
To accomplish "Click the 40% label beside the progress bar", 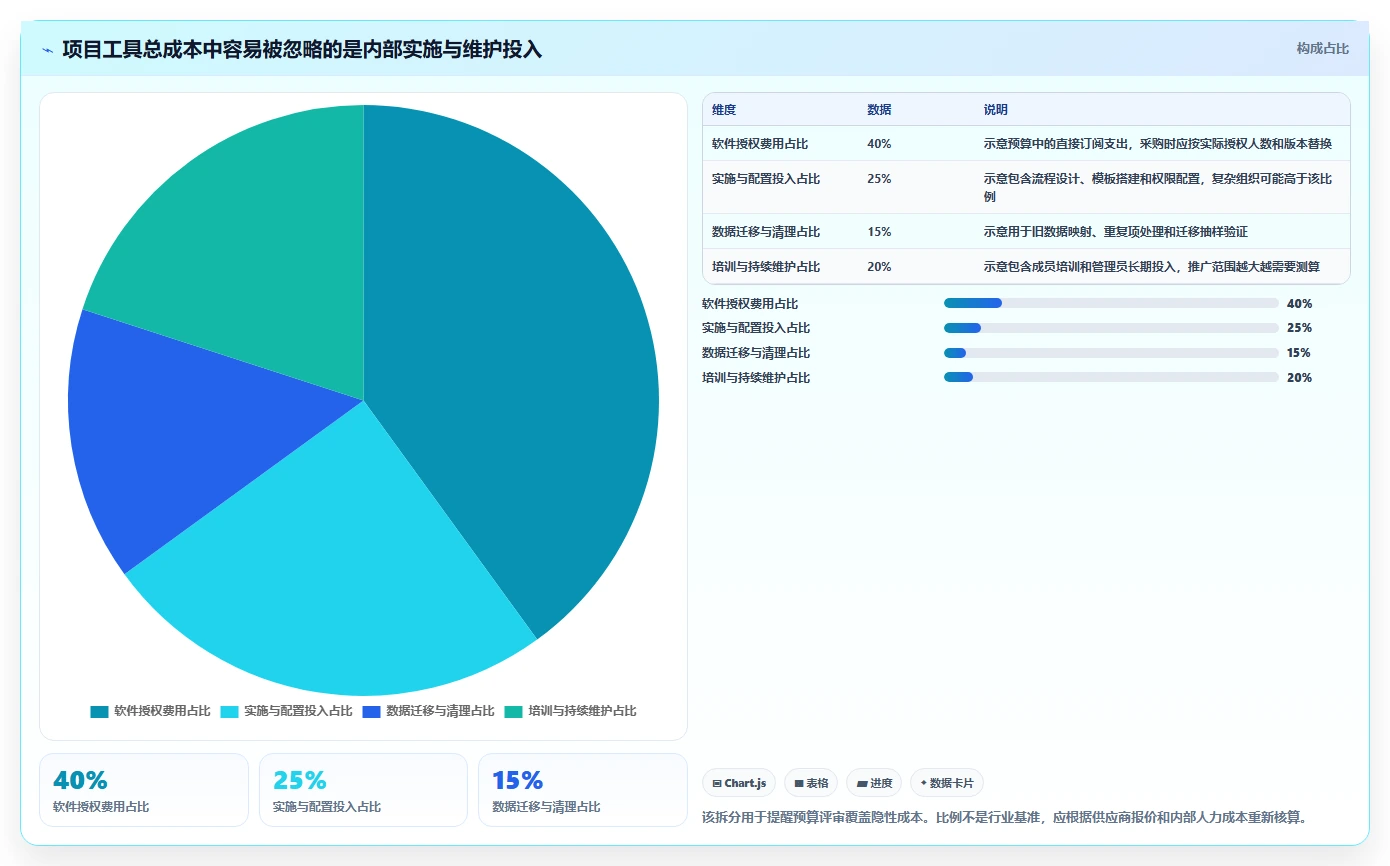I will coord(1300,304).
